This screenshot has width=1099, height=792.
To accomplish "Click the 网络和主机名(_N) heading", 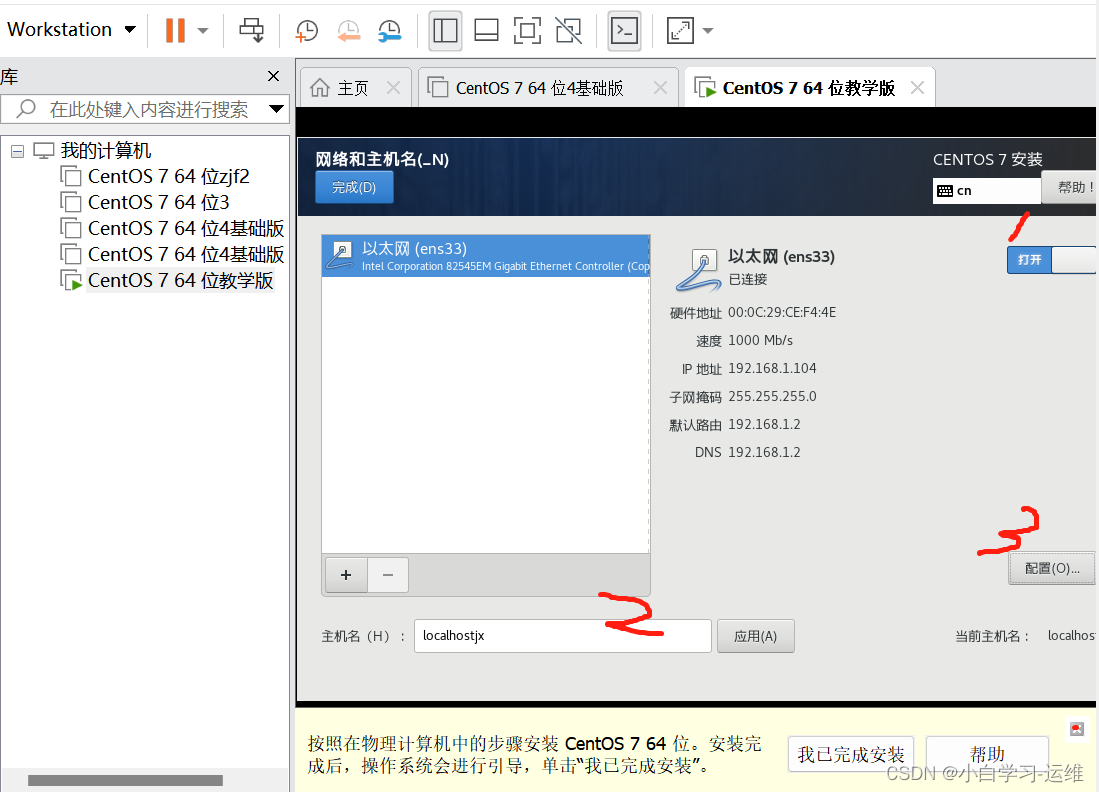I will pos(382,160).
